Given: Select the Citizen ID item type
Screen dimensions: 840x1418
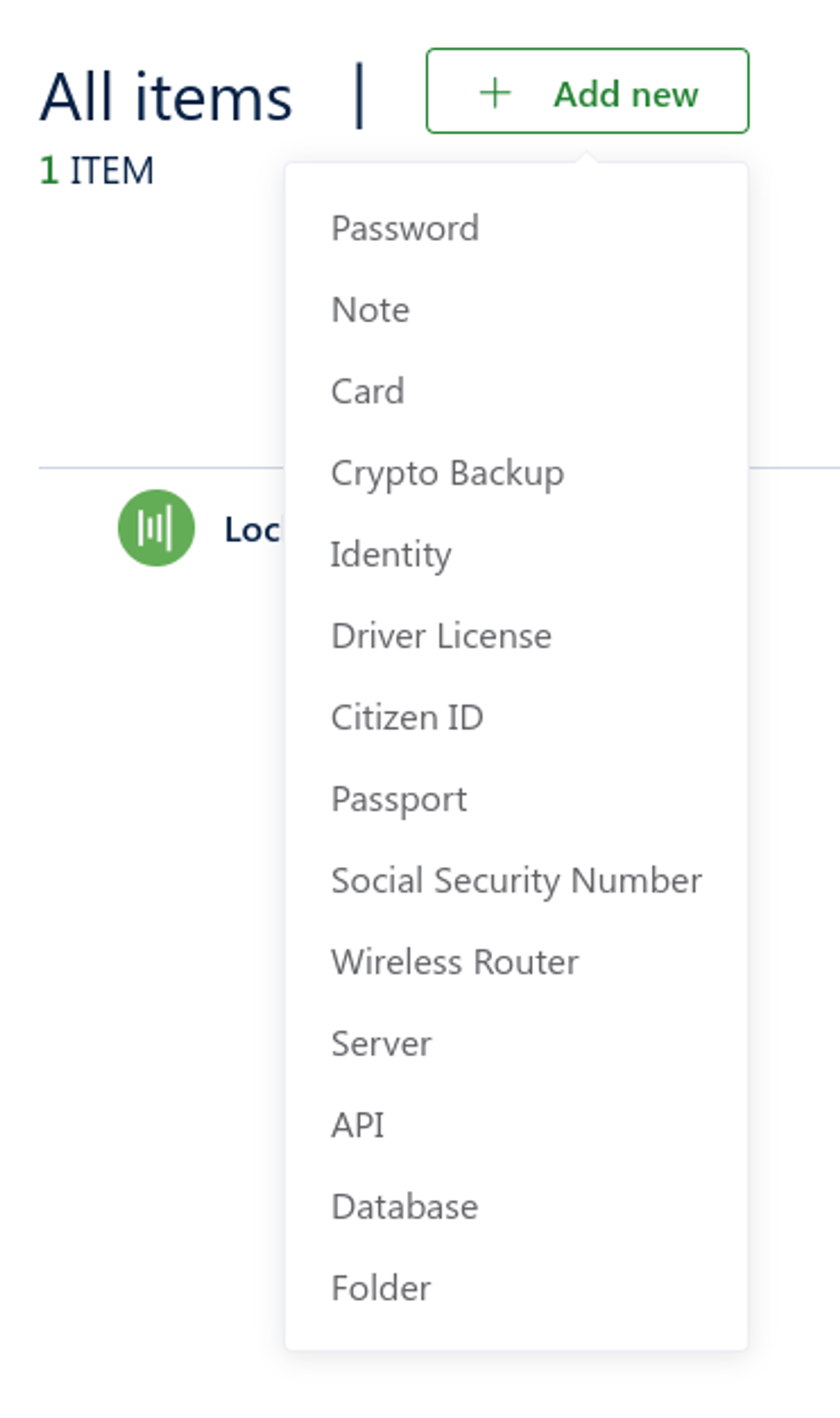Looking at the screenshot, I should pos(407,716).
